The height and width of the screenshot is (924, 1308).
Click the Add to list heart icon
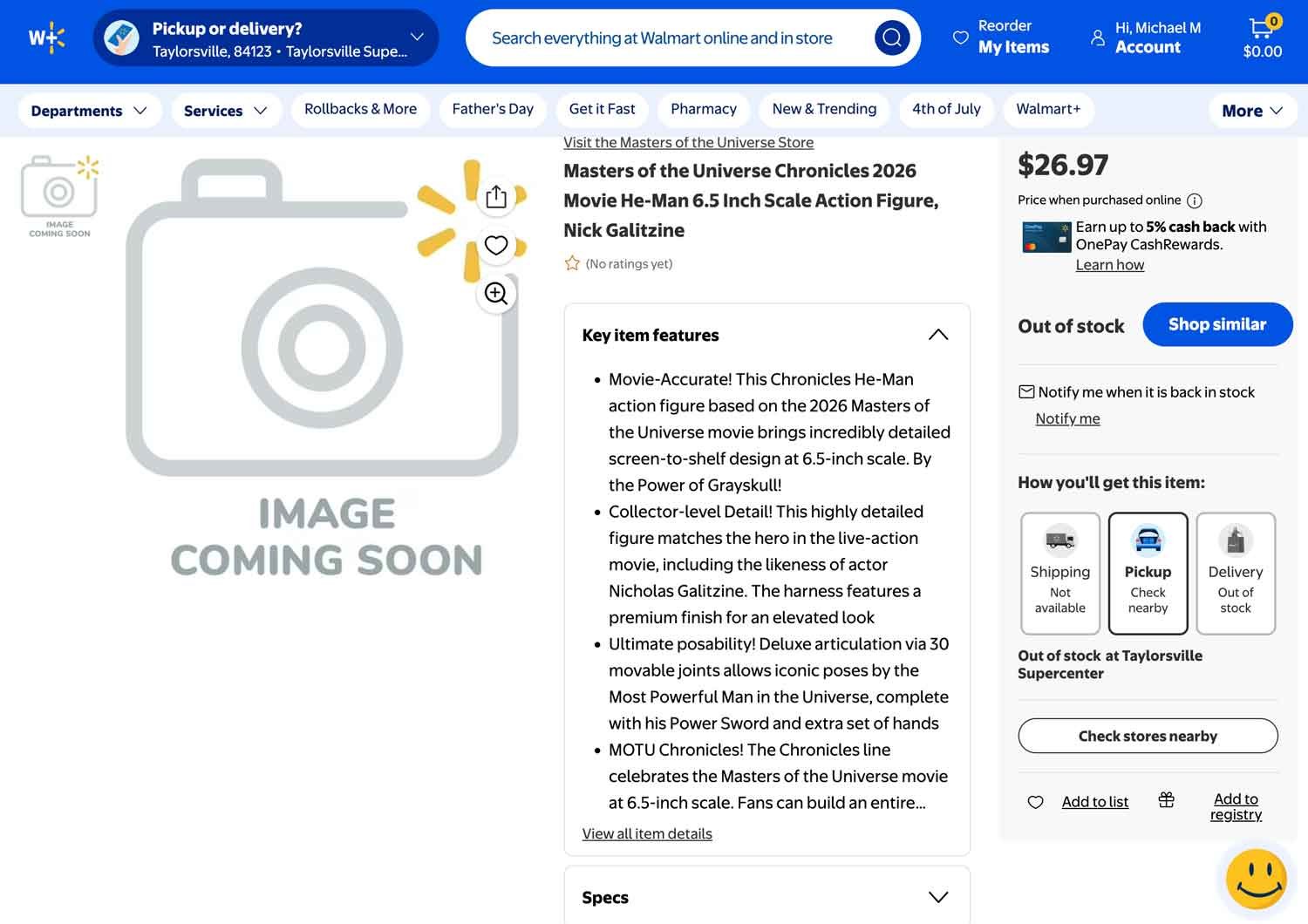point(1036,802)
